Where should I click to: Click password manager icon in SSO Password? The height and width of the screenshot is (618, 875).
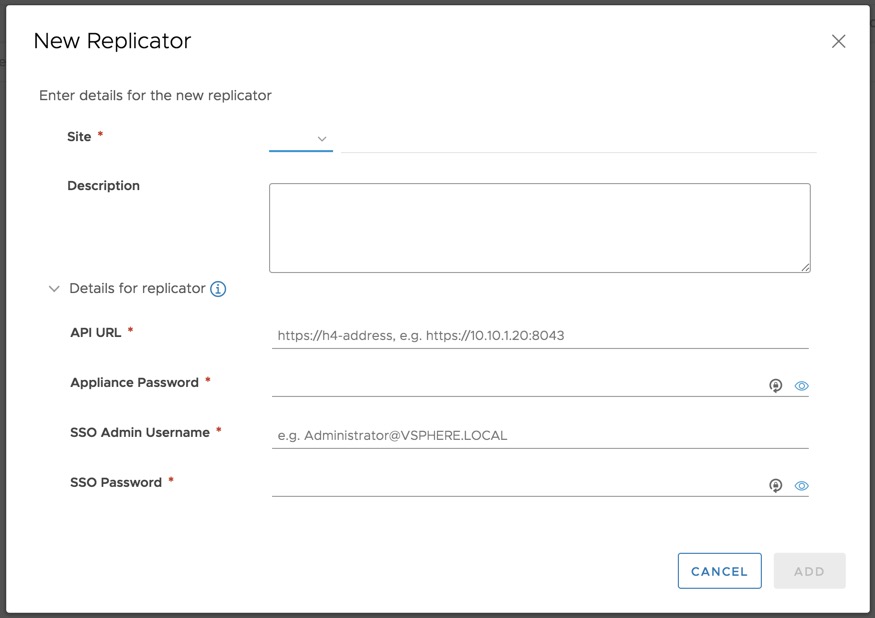(775, 486)
